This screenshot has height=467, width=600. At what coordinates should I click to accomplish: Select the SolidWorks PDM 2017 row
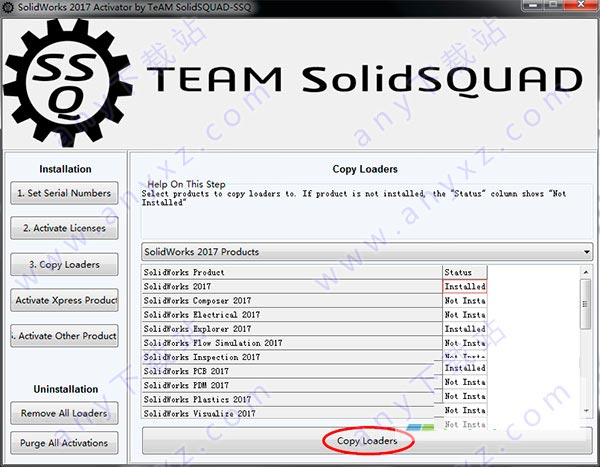coord(292,385)
